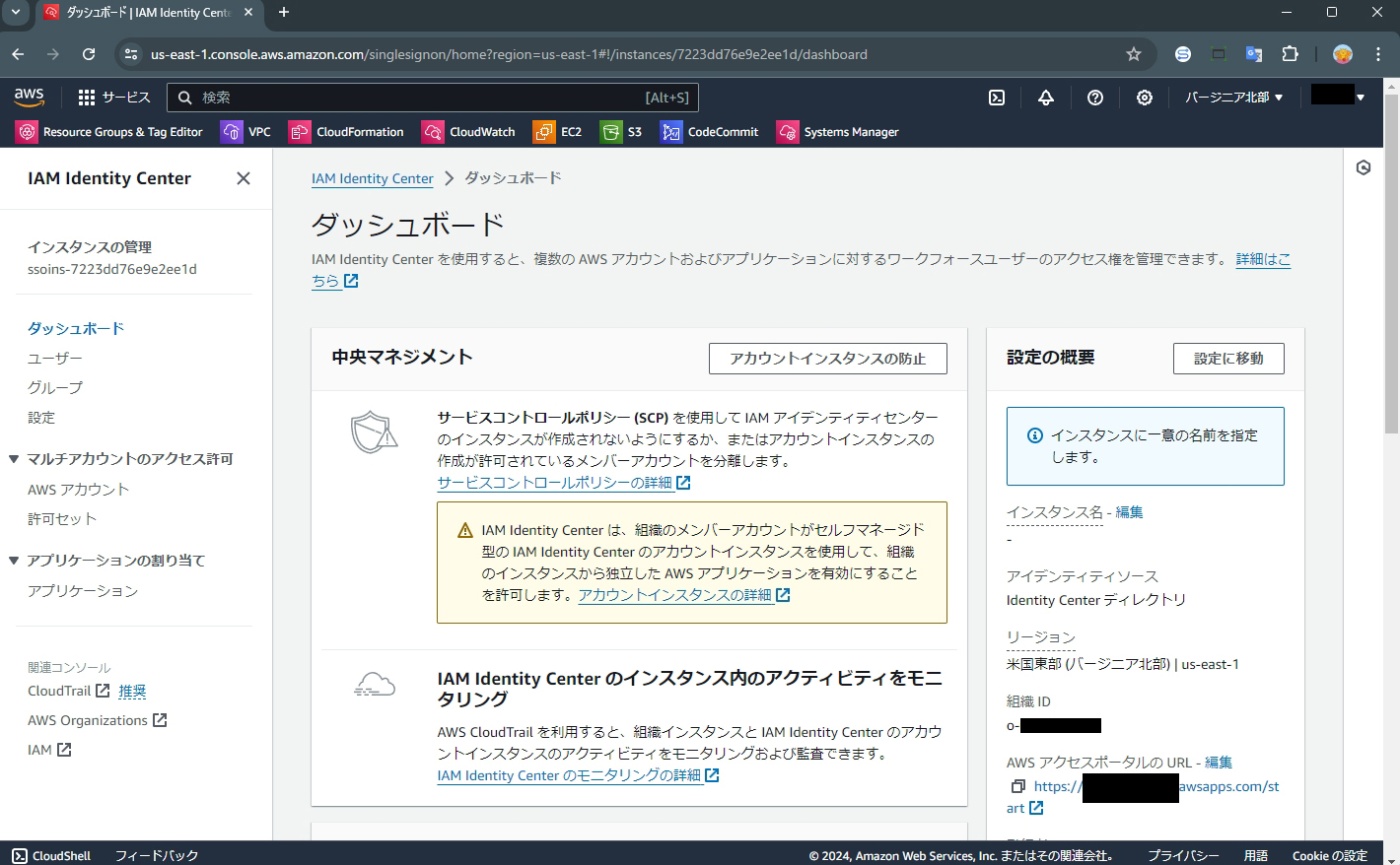Reload the browser page
This screenshot has width=1400, height=865.
pyautogui.click(x=89, y=54)
